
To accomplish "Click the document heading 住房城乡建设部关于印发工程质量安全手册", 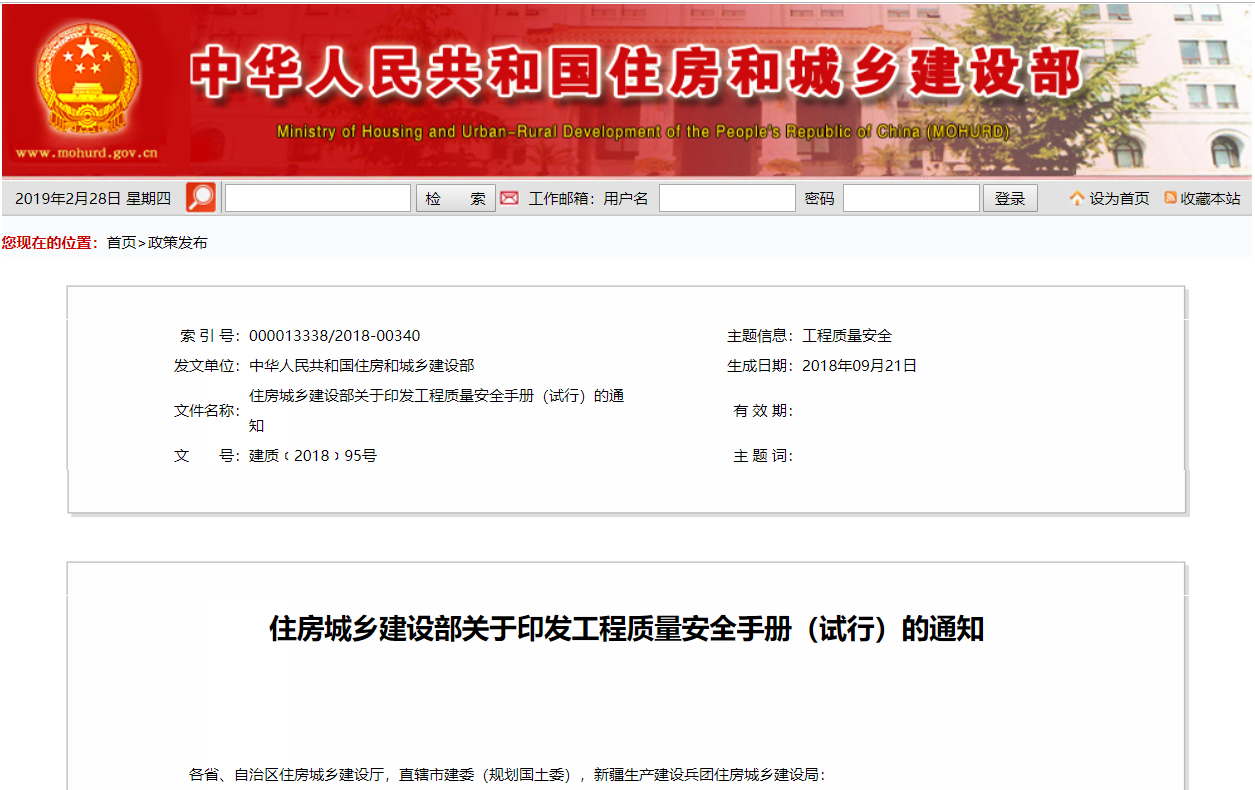I will tap(626, 629).
